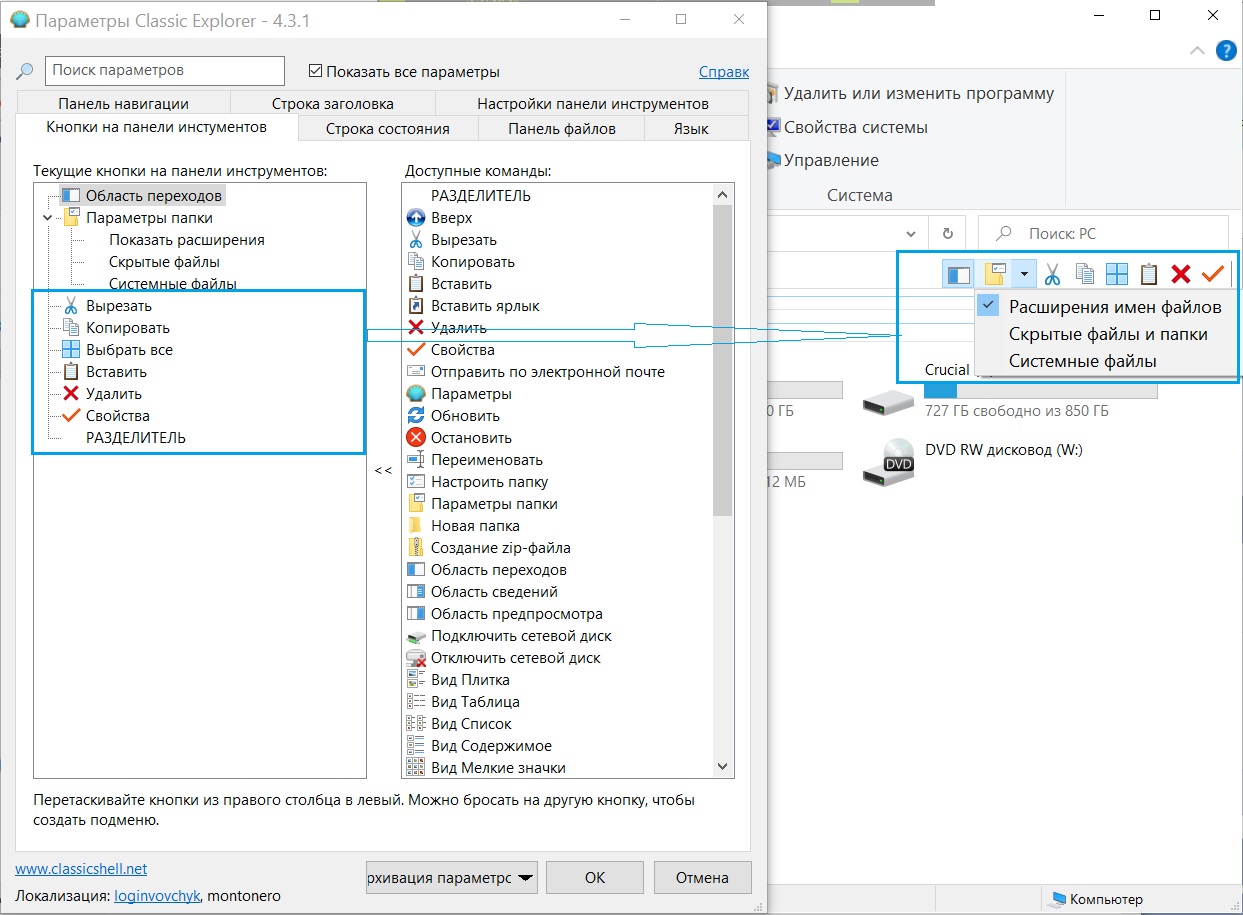Click orange checkmark properties icon in Explorer toolbar
Viewport: 1243px width, 915px height.
[x=1212, y=273]
